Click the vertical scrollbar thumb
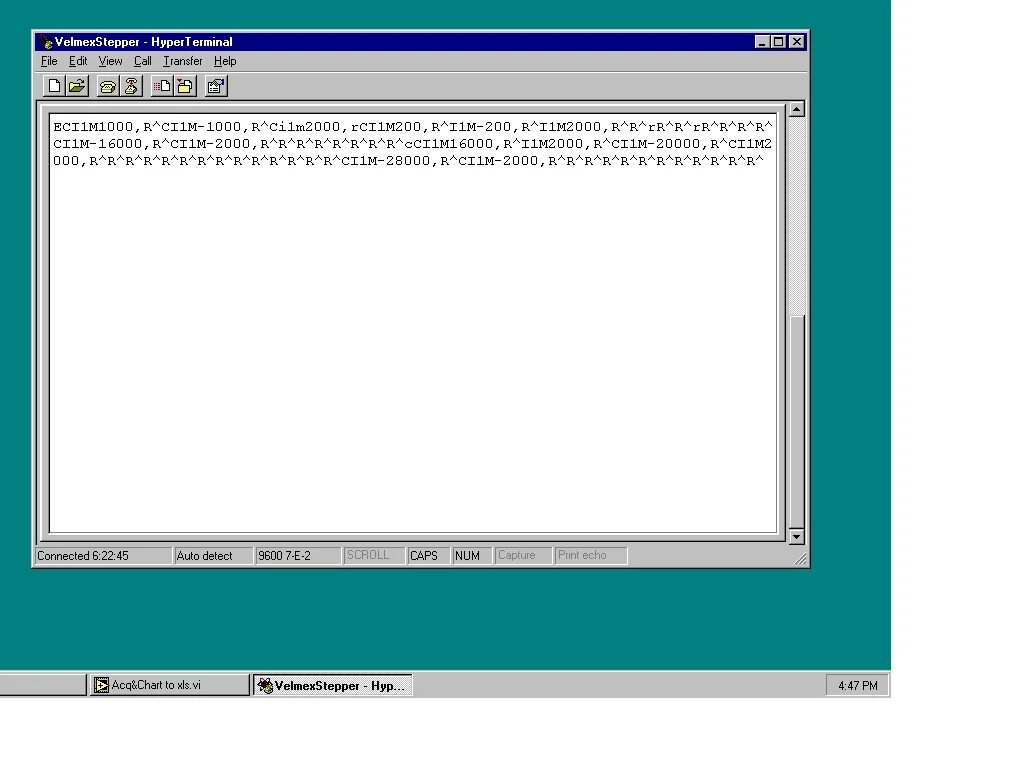 (x=796, y=421)
